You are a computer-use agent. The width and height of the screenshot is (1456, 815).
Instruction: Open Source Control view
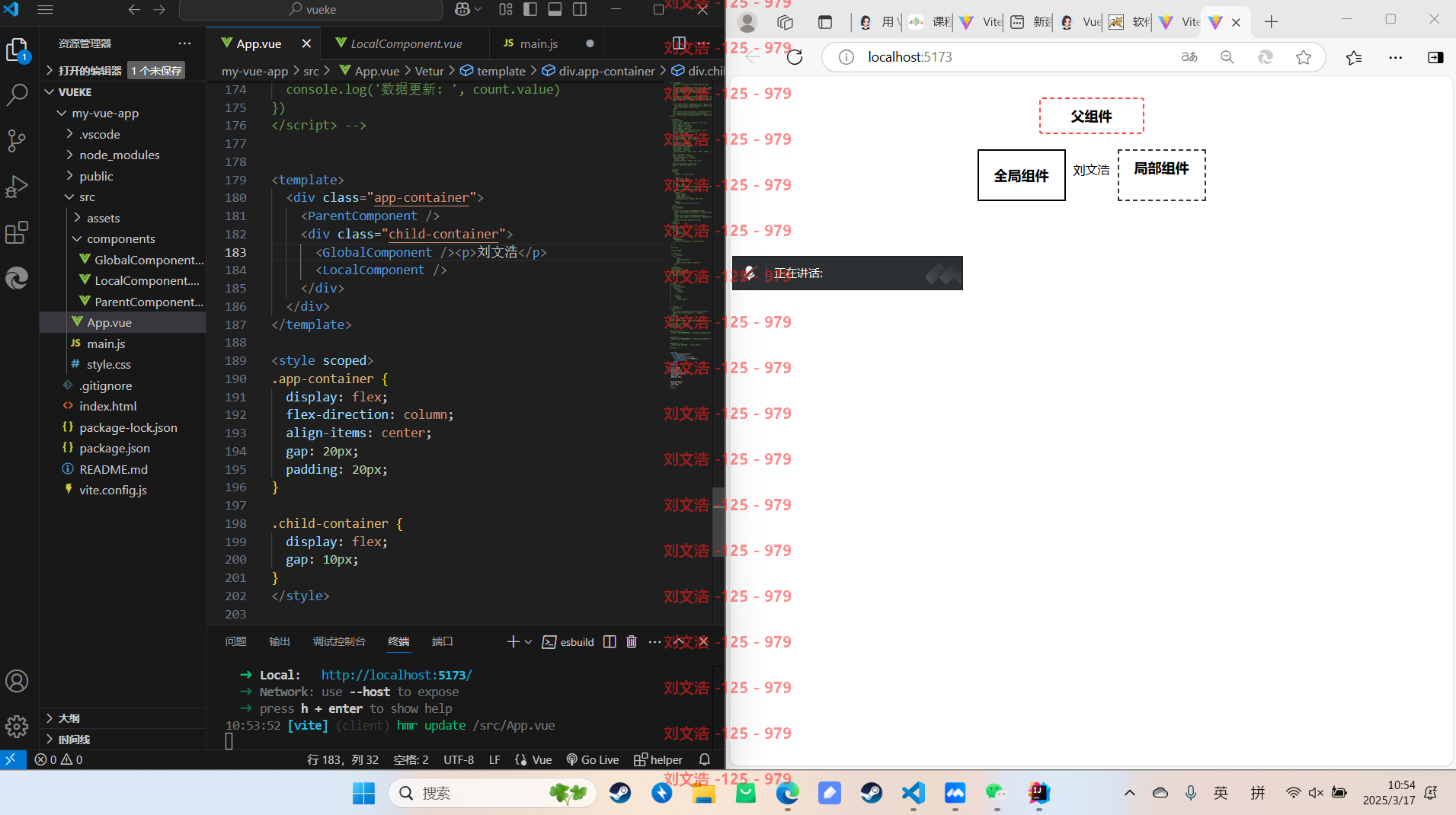pos(17,140)
